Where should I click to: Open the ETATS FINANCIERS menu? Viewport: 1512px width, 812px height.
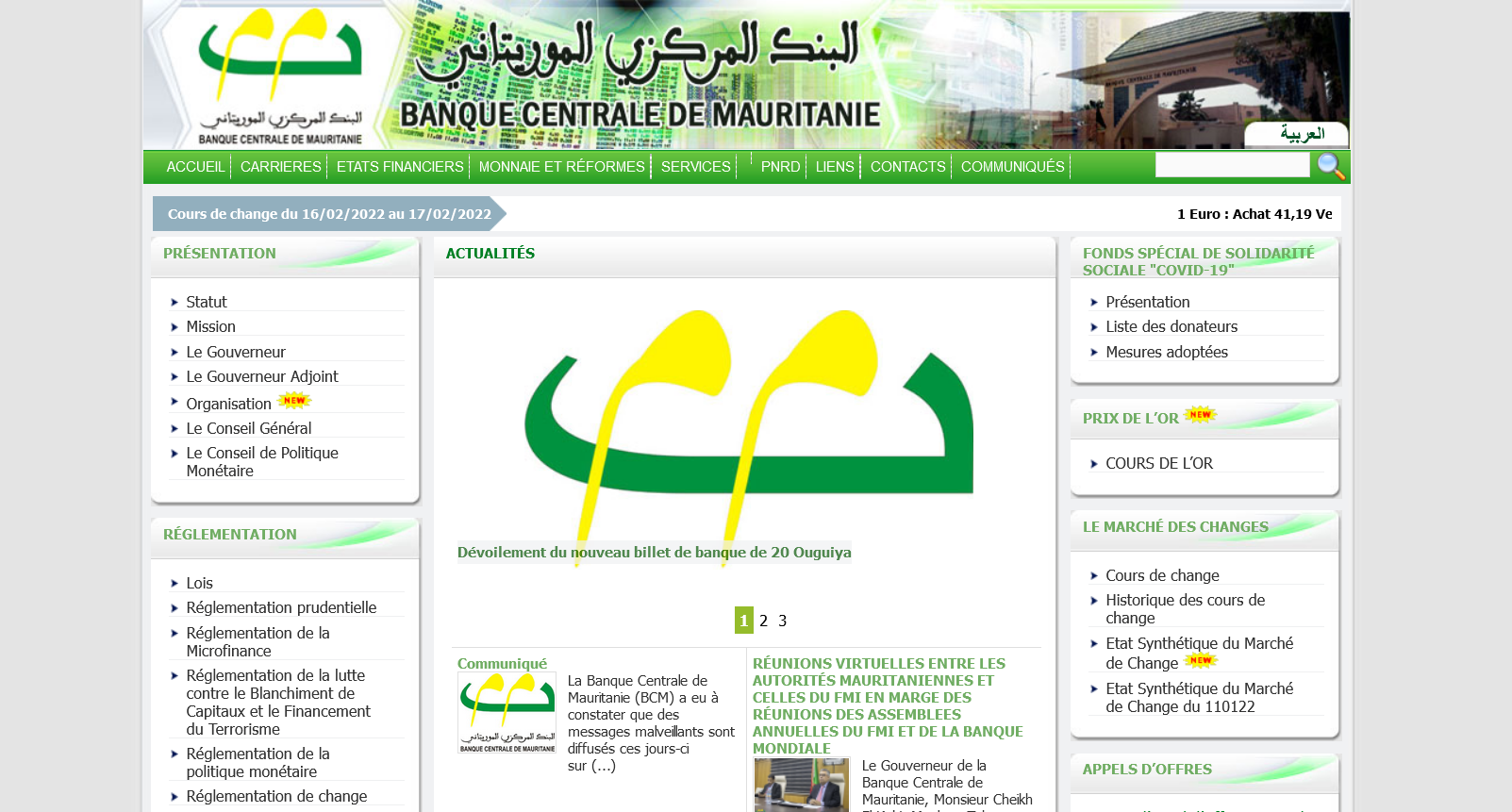click(400, 167)
